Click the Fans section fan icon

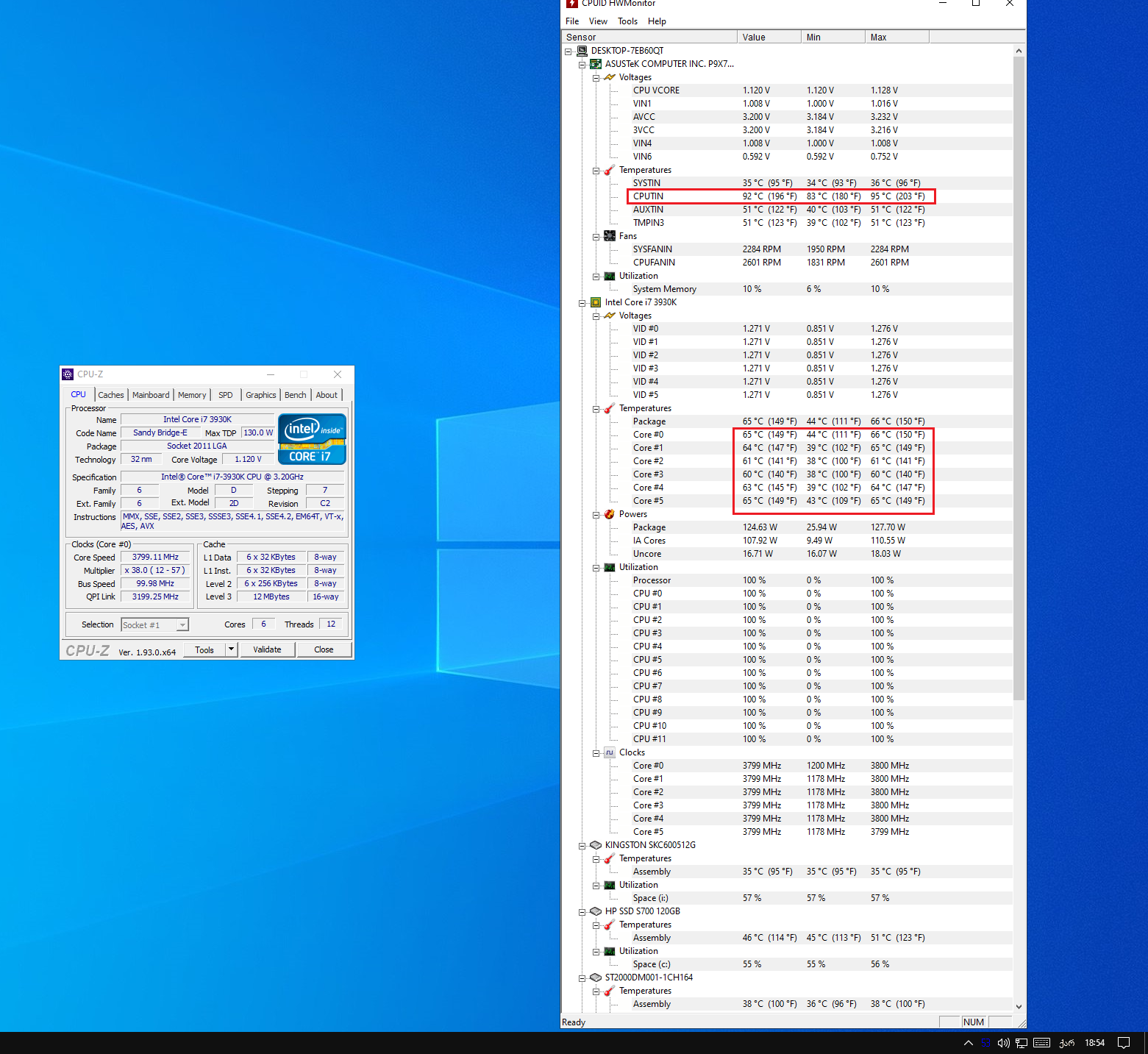[610, 236]
